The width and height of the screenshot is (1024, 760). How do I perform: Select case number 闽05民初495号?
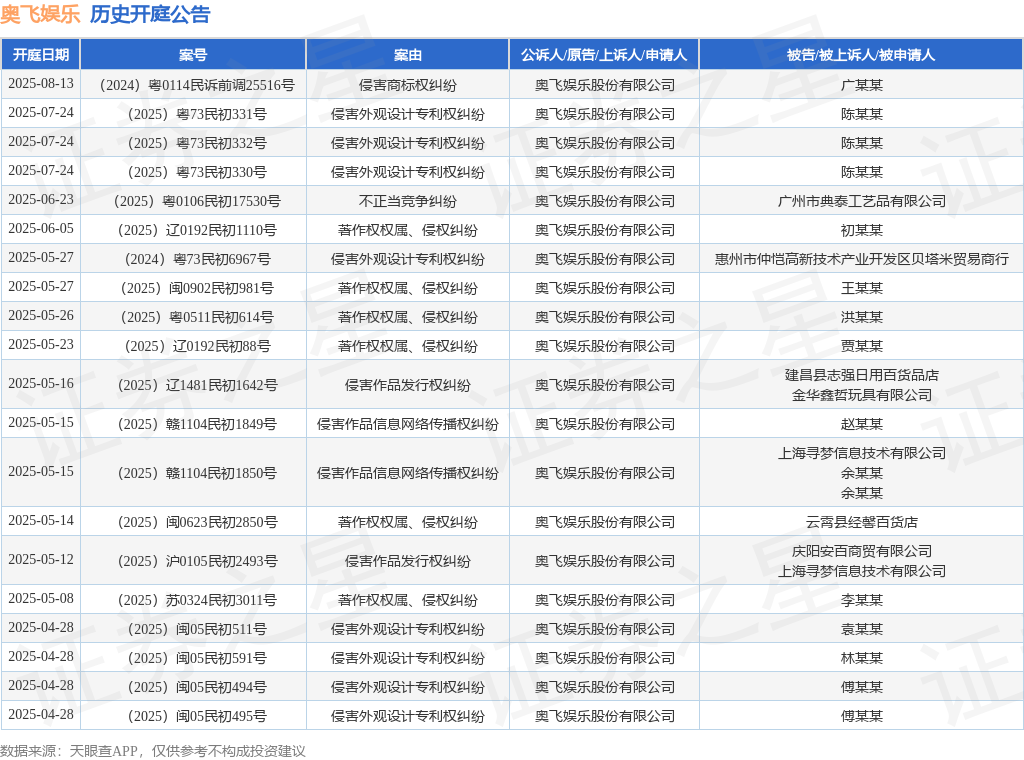click(197, 716)
